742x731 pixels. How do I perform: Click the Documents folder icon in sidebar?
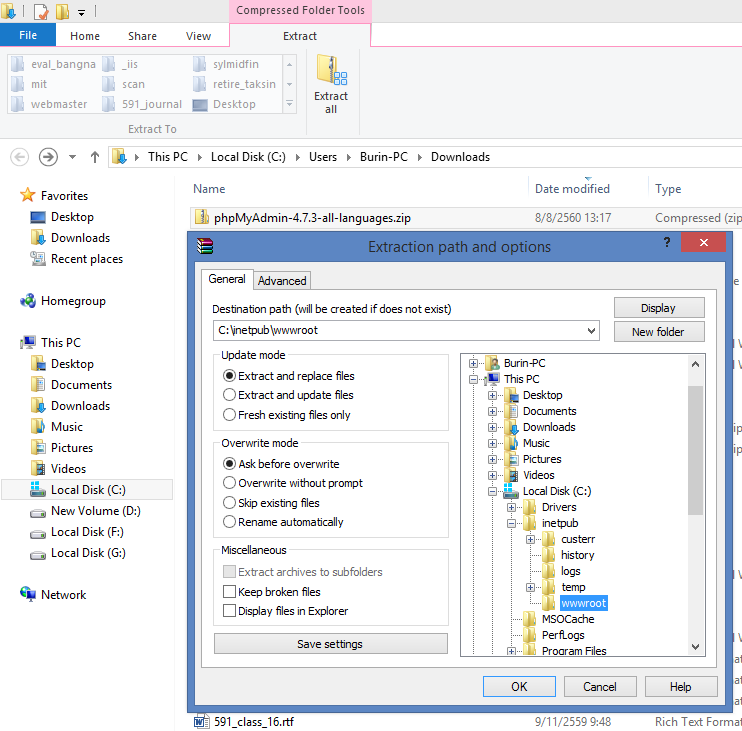point(37,384)
